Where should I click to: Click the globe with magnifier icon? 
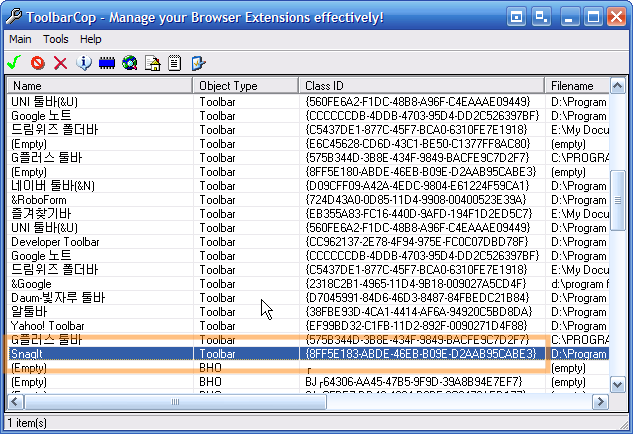[130, 63]
